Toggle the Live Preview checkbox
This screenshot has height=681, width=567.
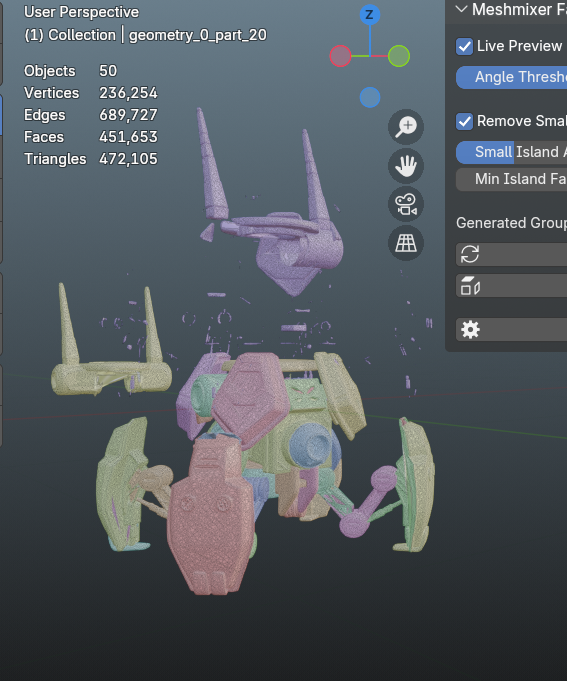click(465, 46)
